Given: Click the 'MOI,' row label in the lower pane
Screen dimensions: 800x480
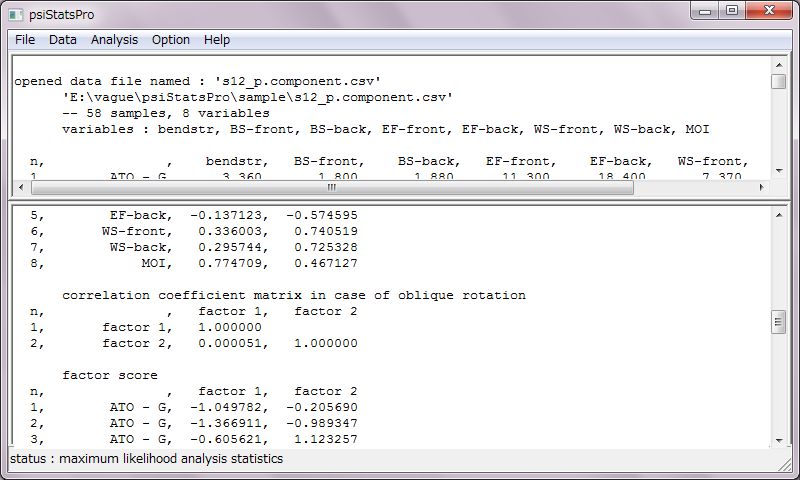Looking at the screenshot, I should point(157,264).
